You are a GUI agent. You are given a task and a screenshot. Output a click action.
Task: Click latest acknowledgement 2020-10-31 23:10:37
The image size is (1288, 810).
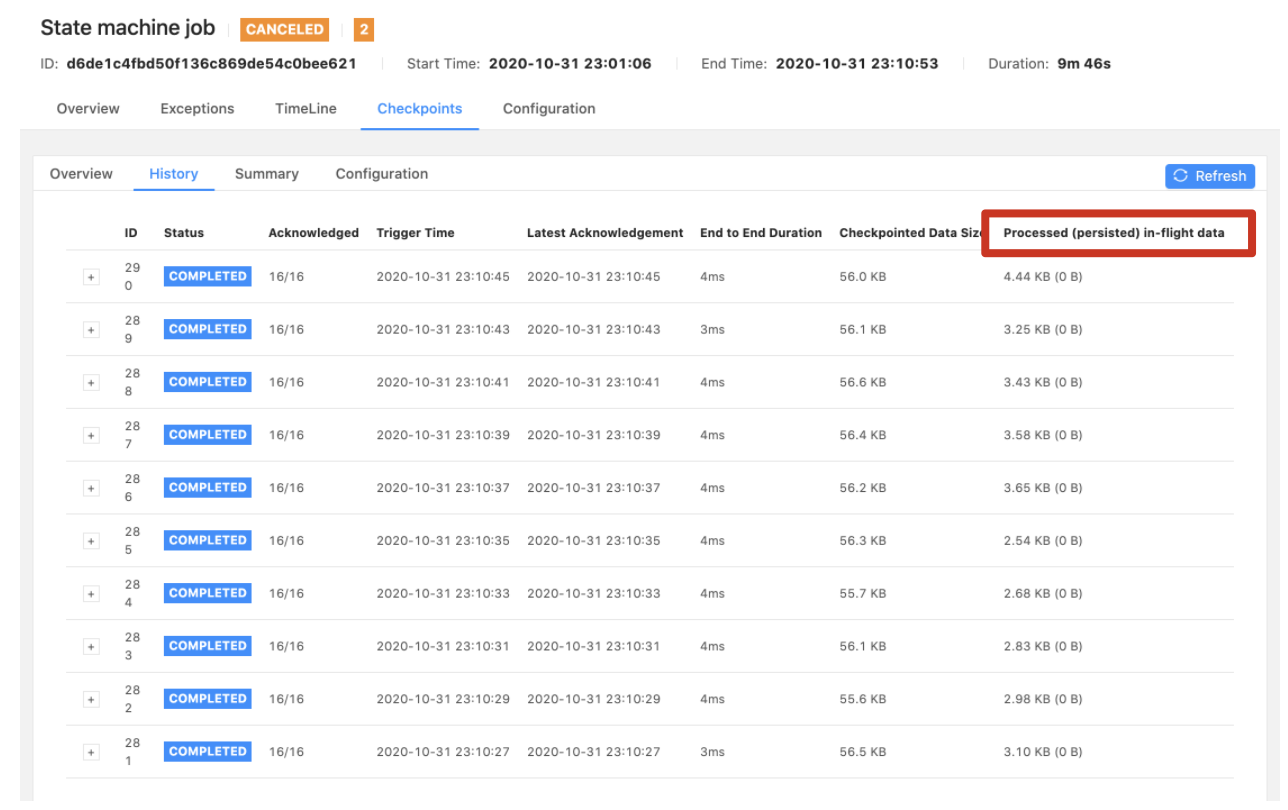[x=594, y=488]
